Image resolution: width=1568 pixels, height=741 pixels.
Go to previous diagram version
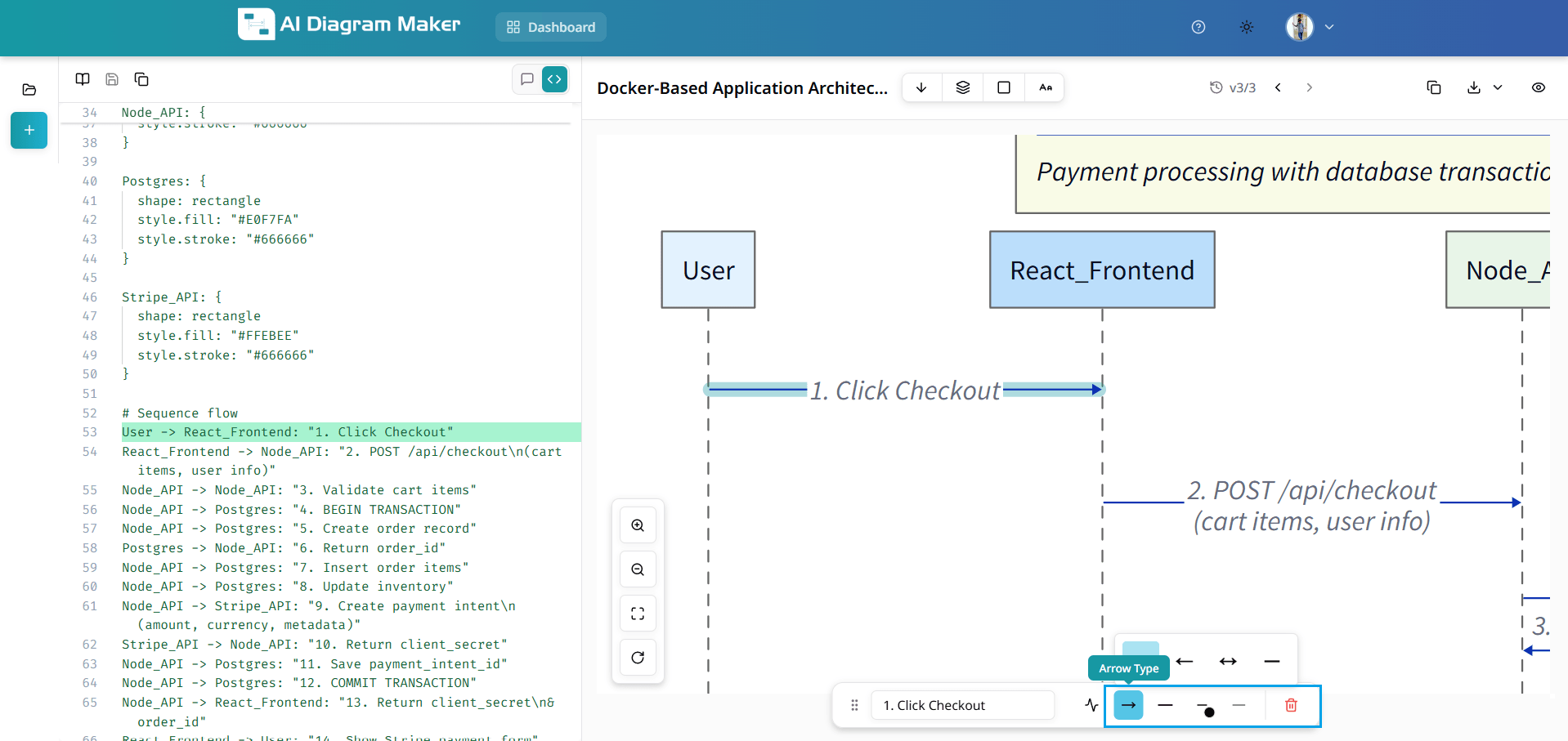(1278, 87)
